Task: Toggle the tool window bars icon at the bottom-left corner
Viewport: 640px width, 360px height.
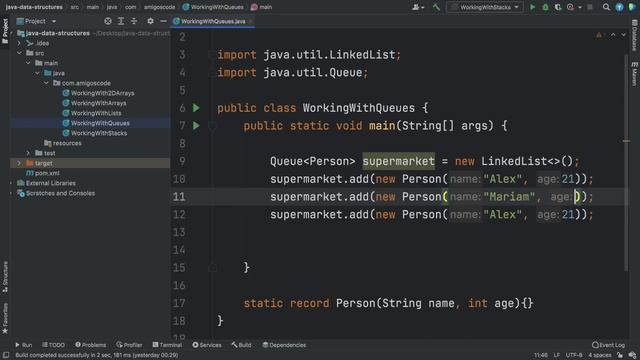Action: pos(6,355)
